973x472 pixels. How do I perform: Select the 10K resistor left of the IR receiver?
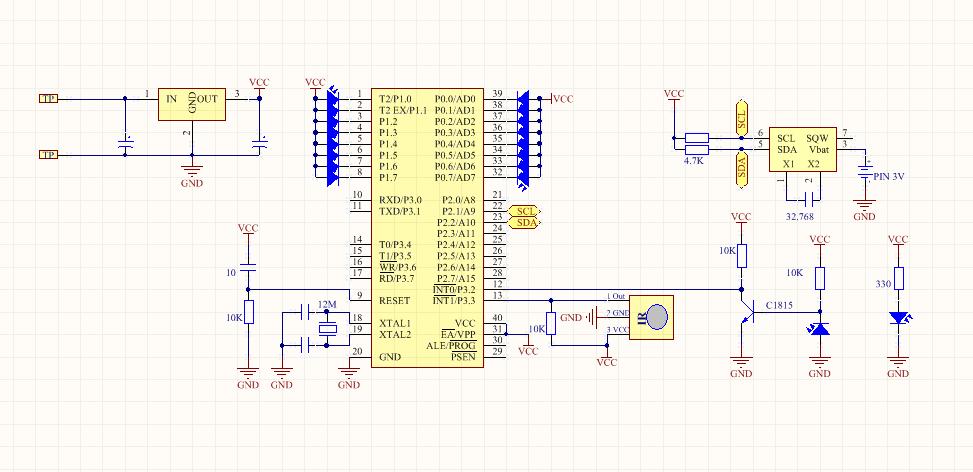point(550,323)
